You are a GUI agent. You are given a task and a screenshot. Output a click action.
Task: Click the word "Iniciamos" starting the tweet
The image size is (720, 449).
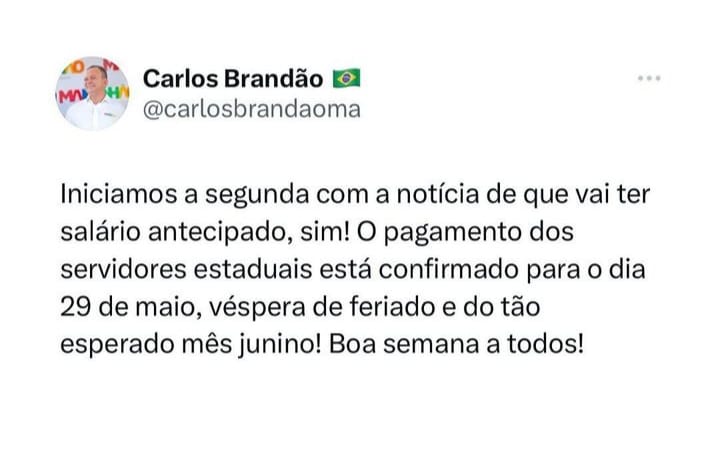tap(118, 194)
